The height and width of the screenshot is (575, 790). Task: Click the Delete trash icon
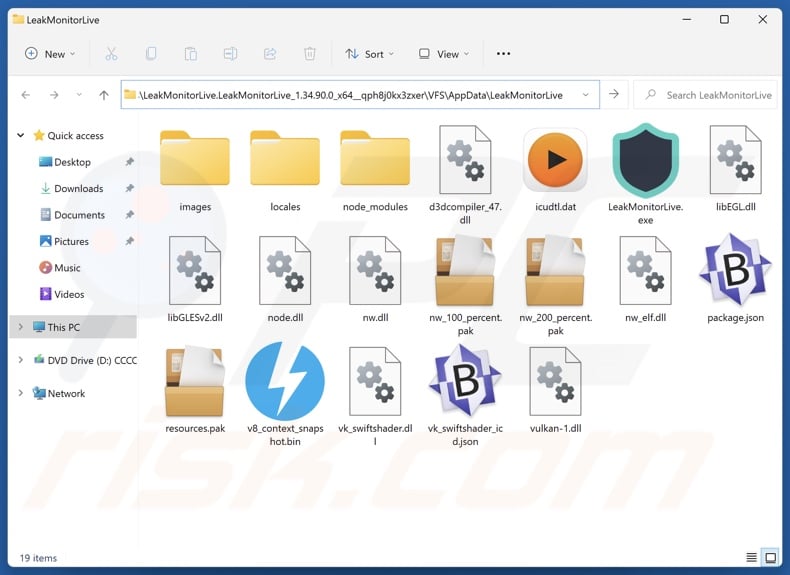(310, 54)
